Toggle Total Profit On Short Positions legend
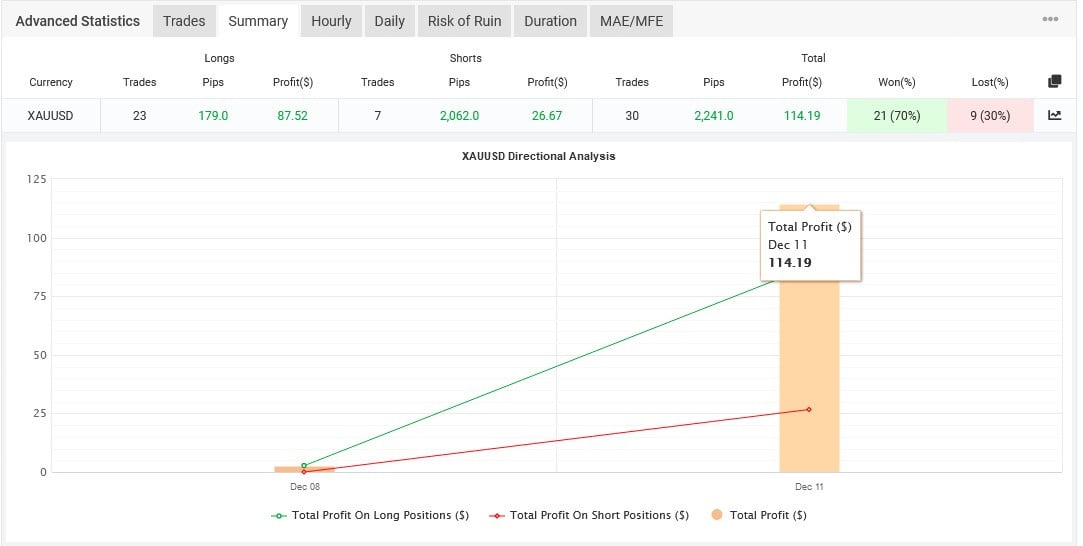 coord(589,515)
